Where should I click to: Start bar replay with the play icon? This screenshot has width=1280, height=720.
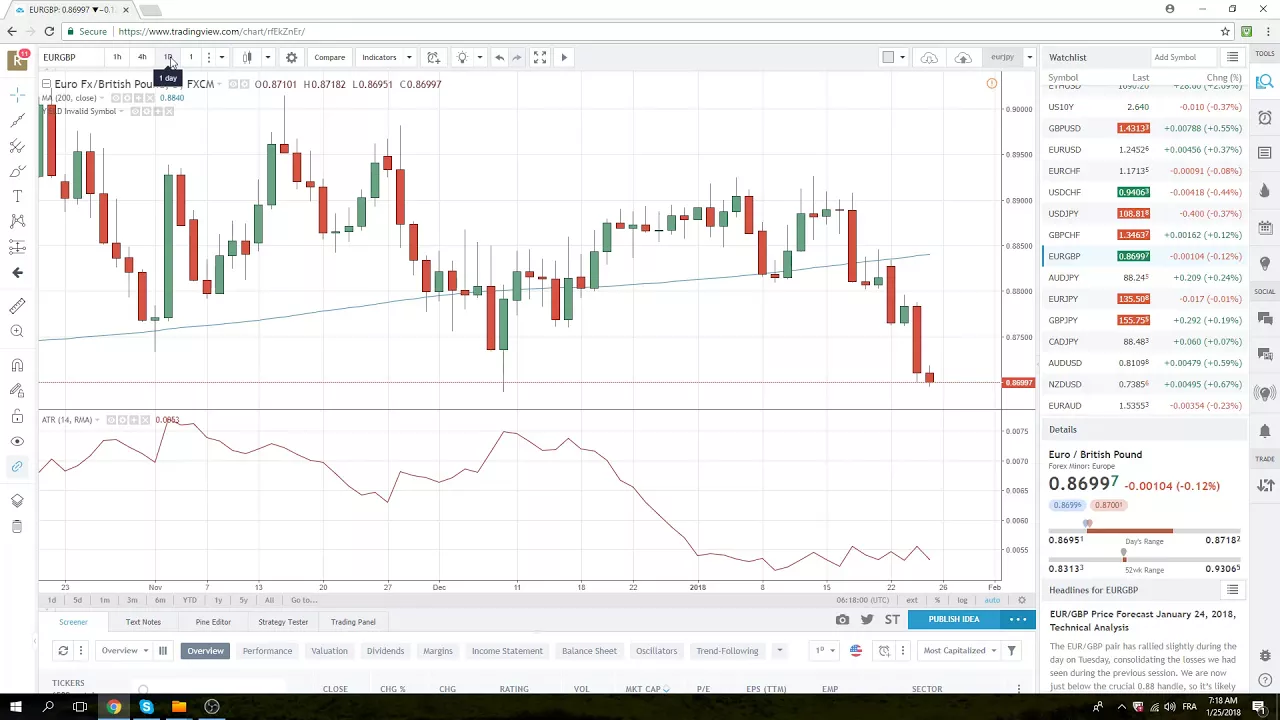coord(564,57)
